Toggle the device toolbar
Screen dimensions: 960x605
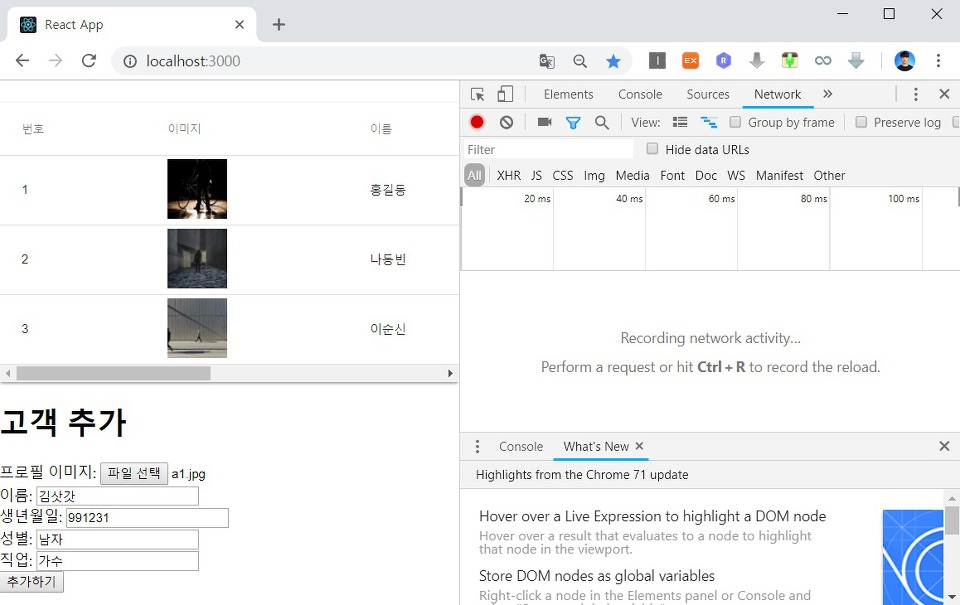click(x=503, y=93)
